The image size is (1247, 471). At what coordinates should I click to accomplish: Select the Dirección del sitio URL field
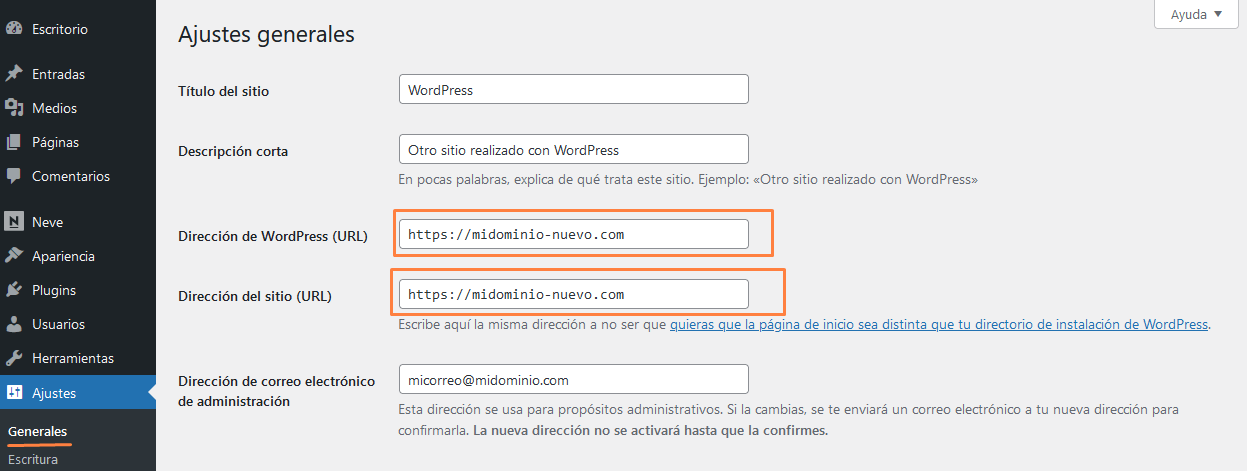[573, 294]
